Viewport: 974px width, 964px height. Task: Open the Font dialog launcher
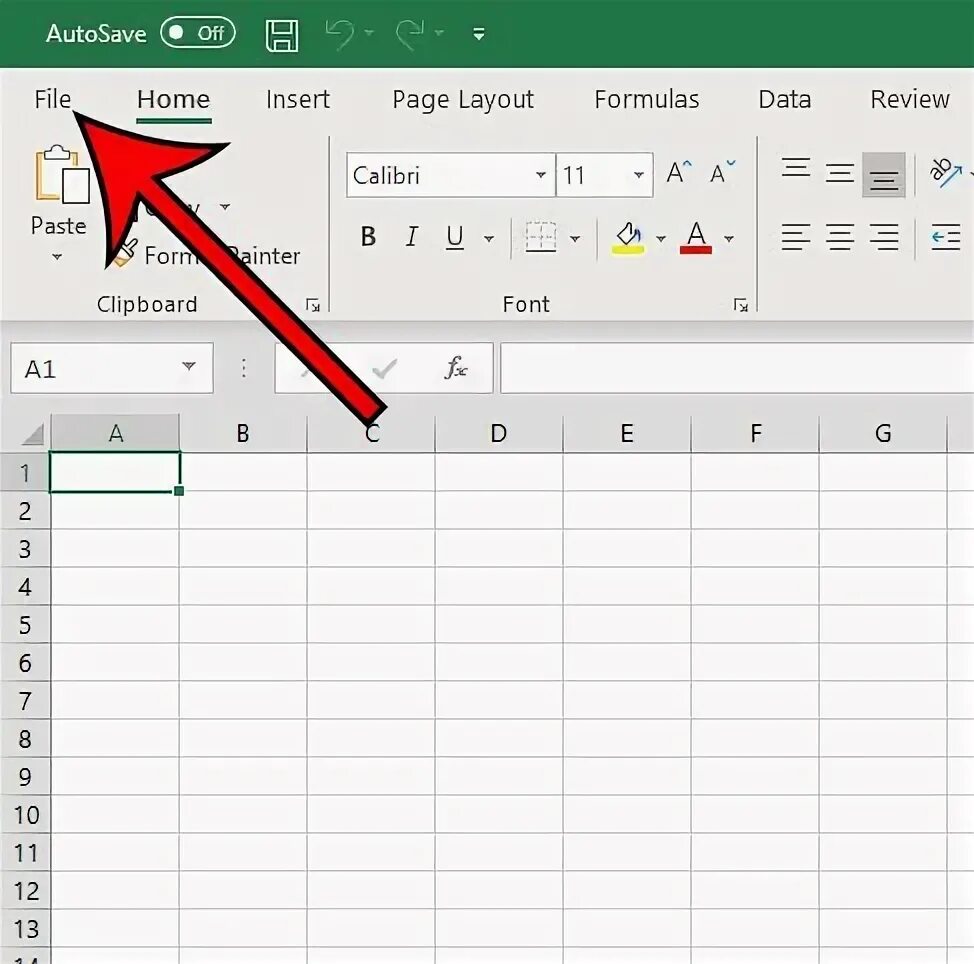pyautogui.click(x=740, y=304)
